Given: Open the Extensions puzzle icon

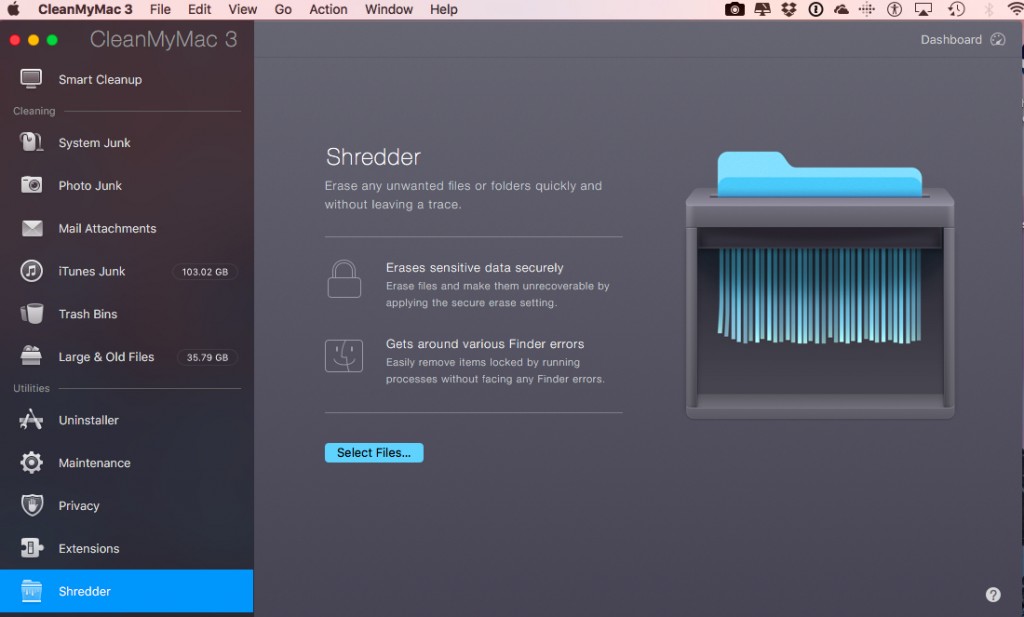Looking at the screenshot, I should point(31,547).
